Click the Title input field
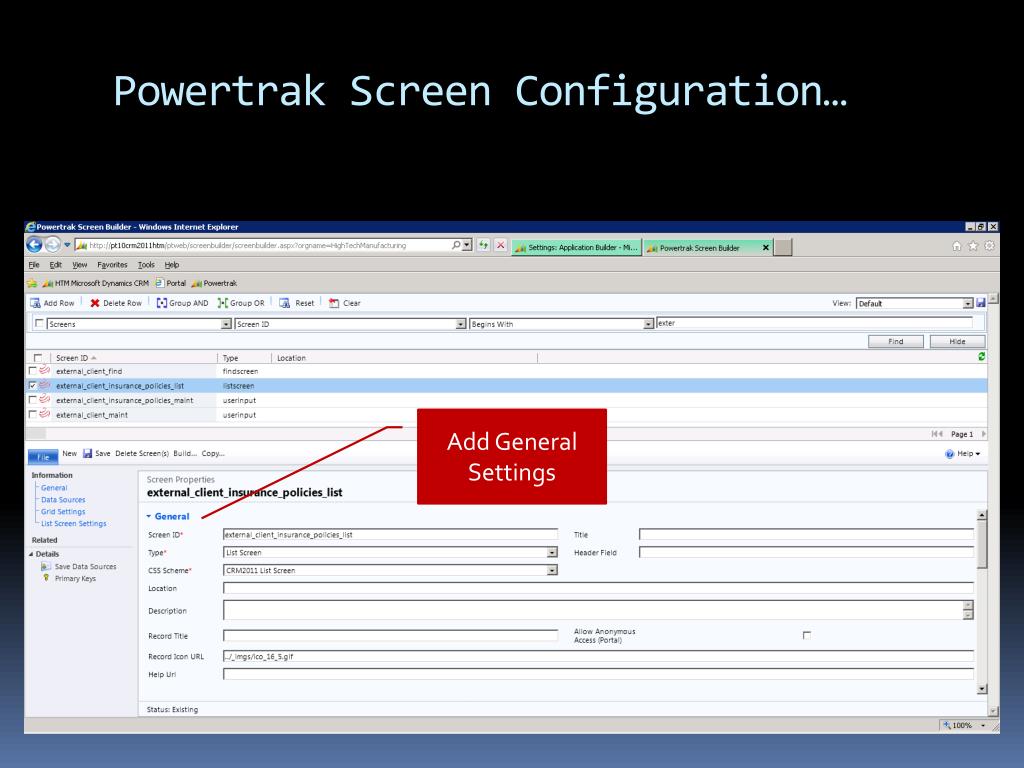 tap(806, 534)
